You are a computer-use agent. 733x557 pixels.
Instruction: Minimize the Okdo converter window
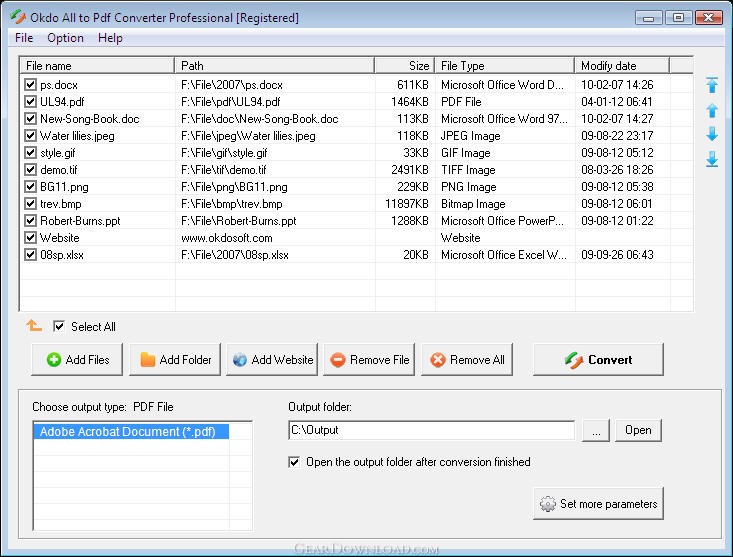[x=649, y=18]
